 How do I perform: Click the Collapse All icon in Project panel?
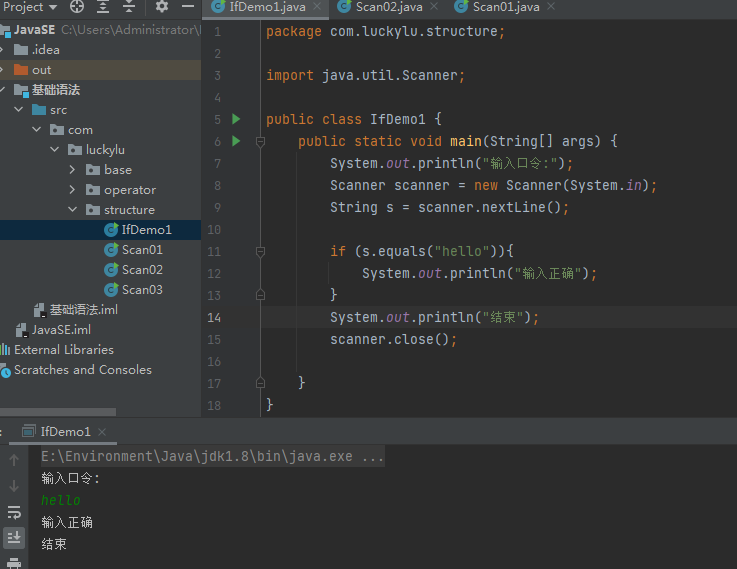129,7
